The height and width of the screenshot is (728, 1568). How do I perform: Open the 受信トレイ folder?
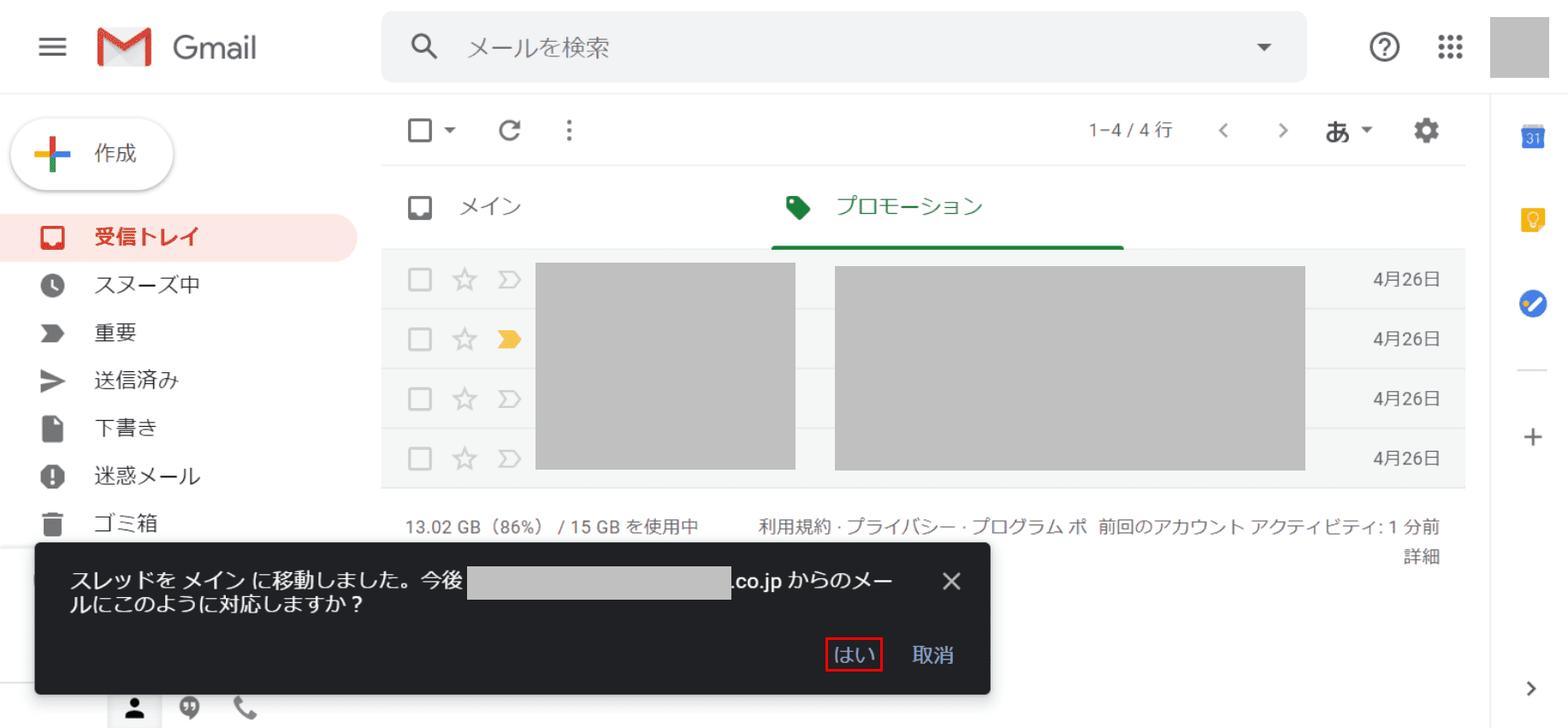click(x=178, y=237)
